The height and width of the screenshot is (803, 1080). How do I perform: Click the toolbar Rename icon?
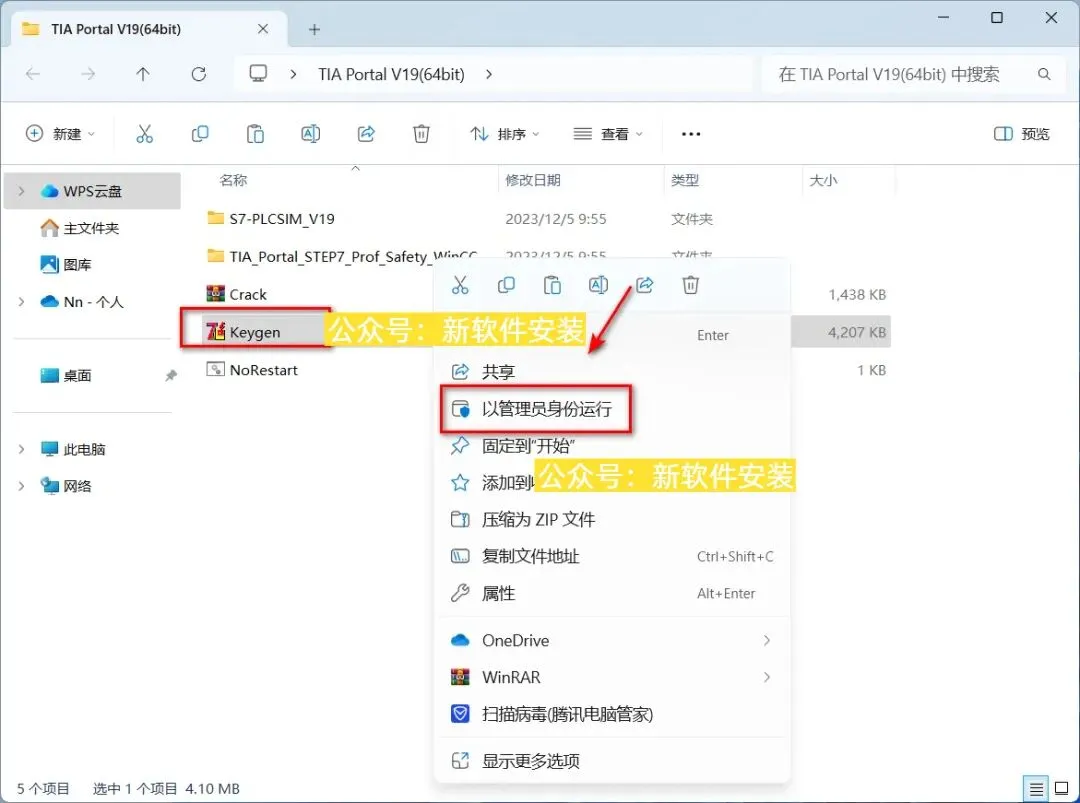tap(311, 134)
